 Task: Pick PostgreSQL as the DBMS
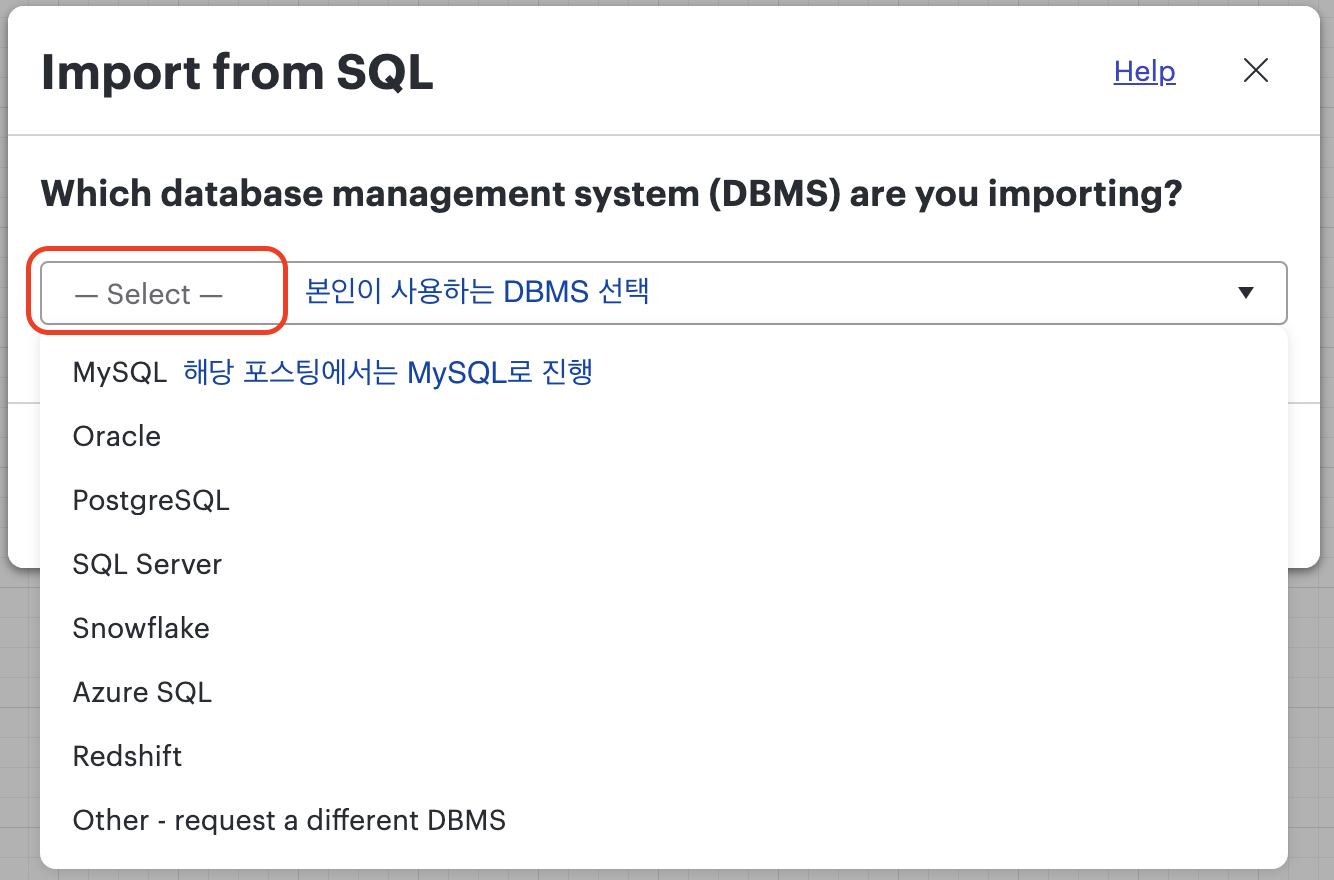[x=663, y=500]
